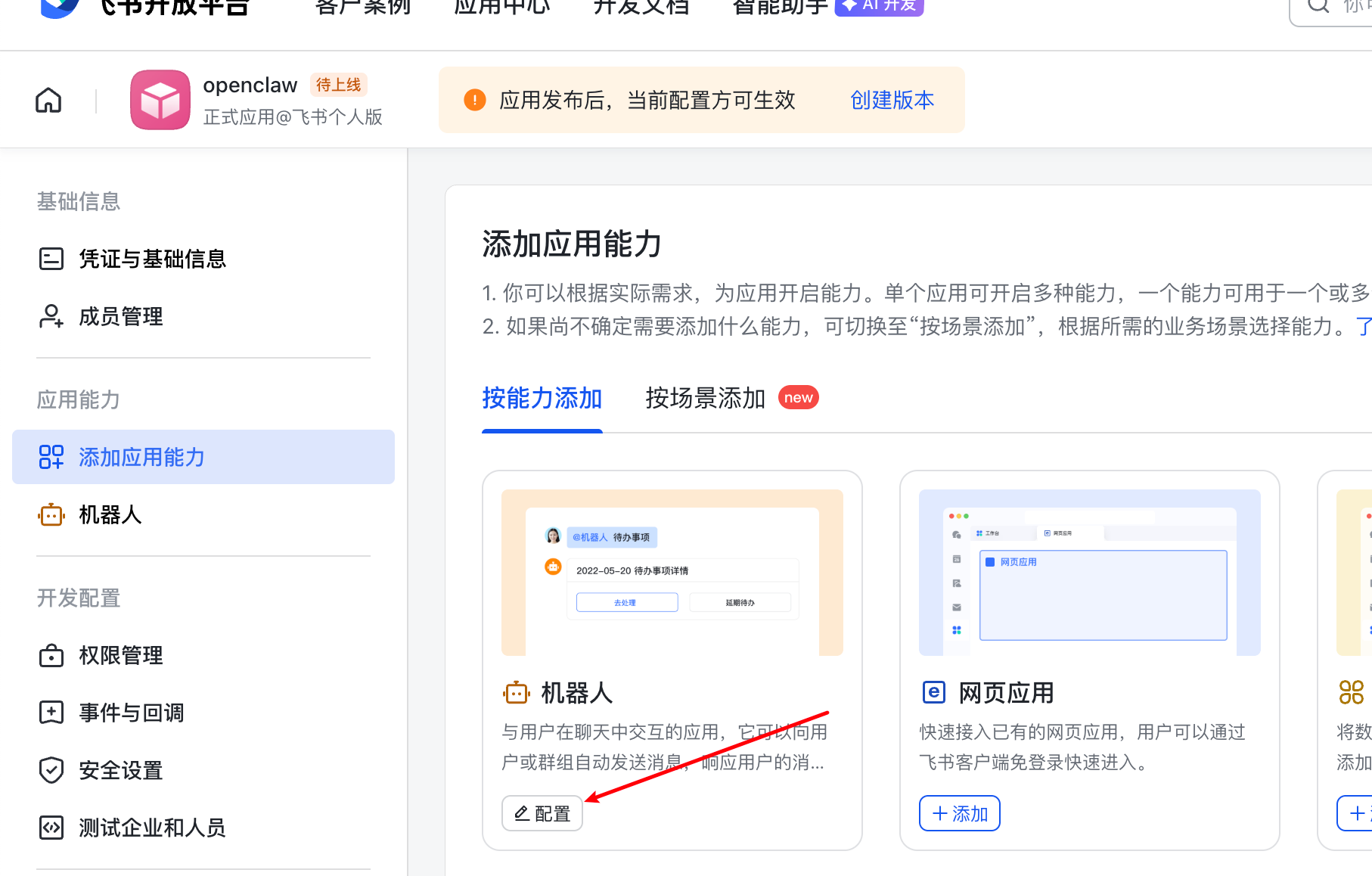Click the robot icon in sidebar
This screenshot has height=876, width=1372.
coord(51,514)
